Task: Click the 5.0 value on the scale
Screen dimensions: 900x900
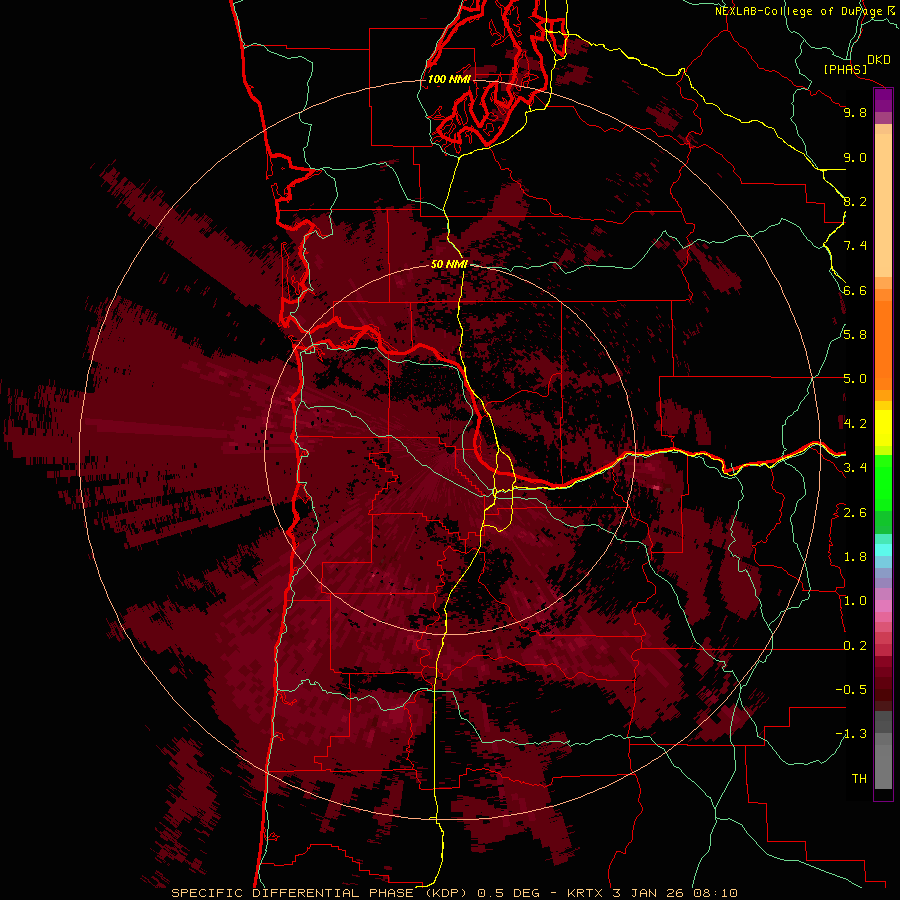Action: click(x=855, y=379)
